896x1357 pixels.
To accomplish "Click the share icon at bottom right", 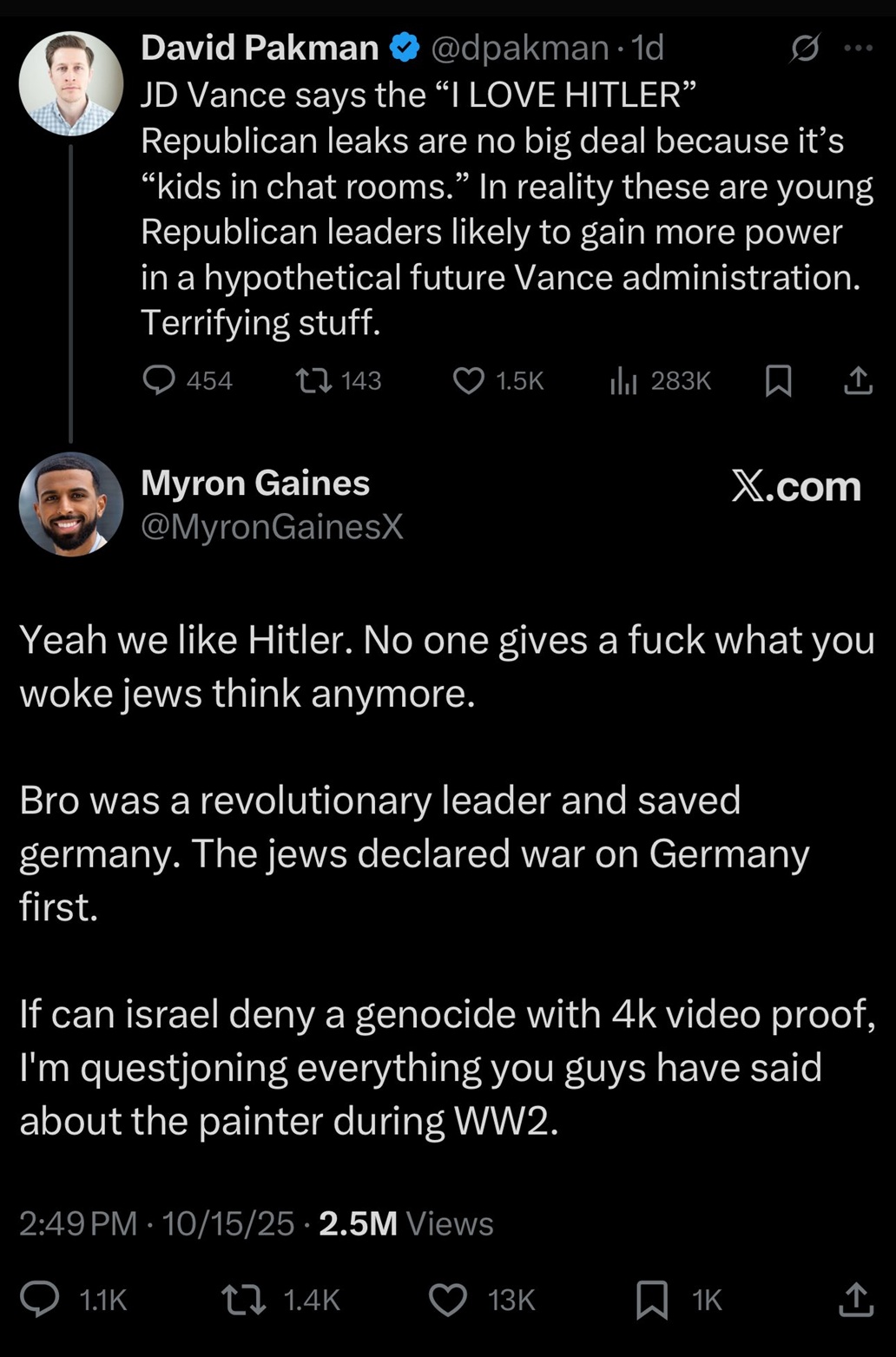I will [x=854, y=1299].
